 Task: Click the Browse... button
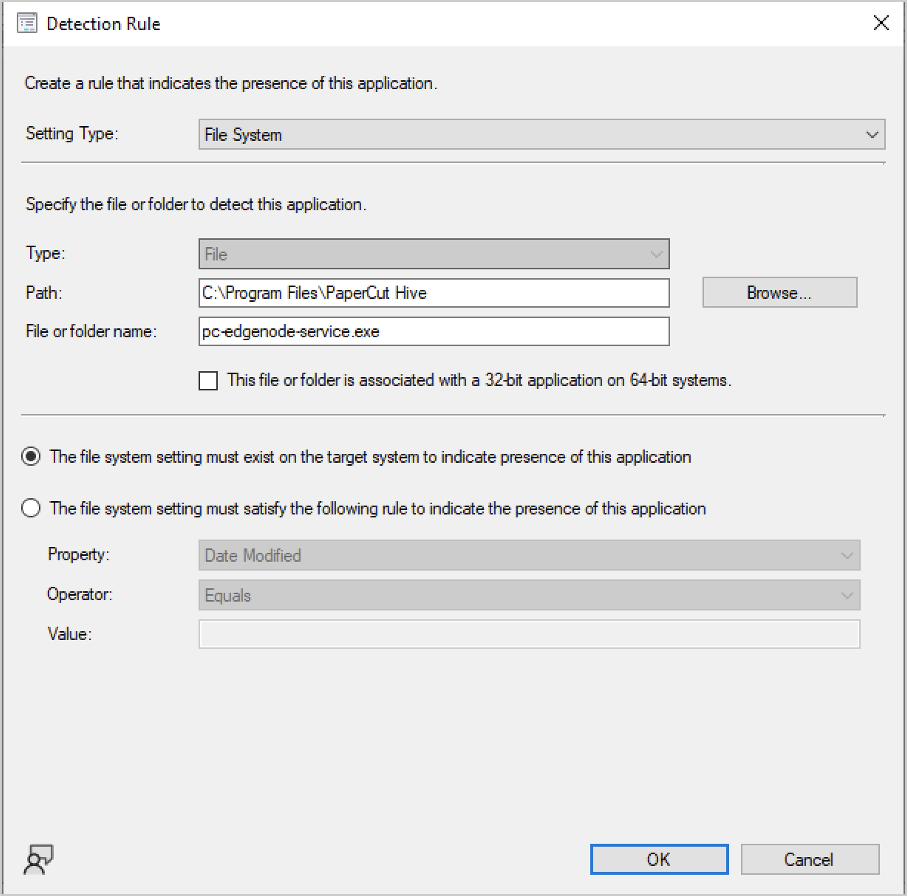coord(779,292)
